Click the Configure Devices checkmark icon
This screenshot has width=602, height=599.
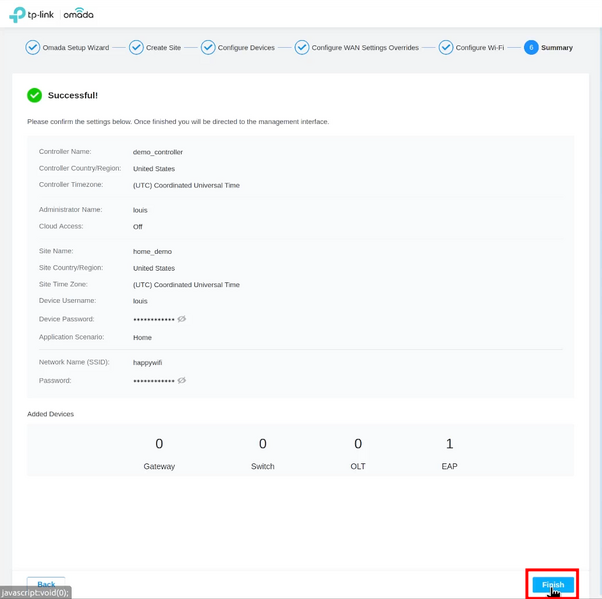pyautogui.click(x=208, y=48)
